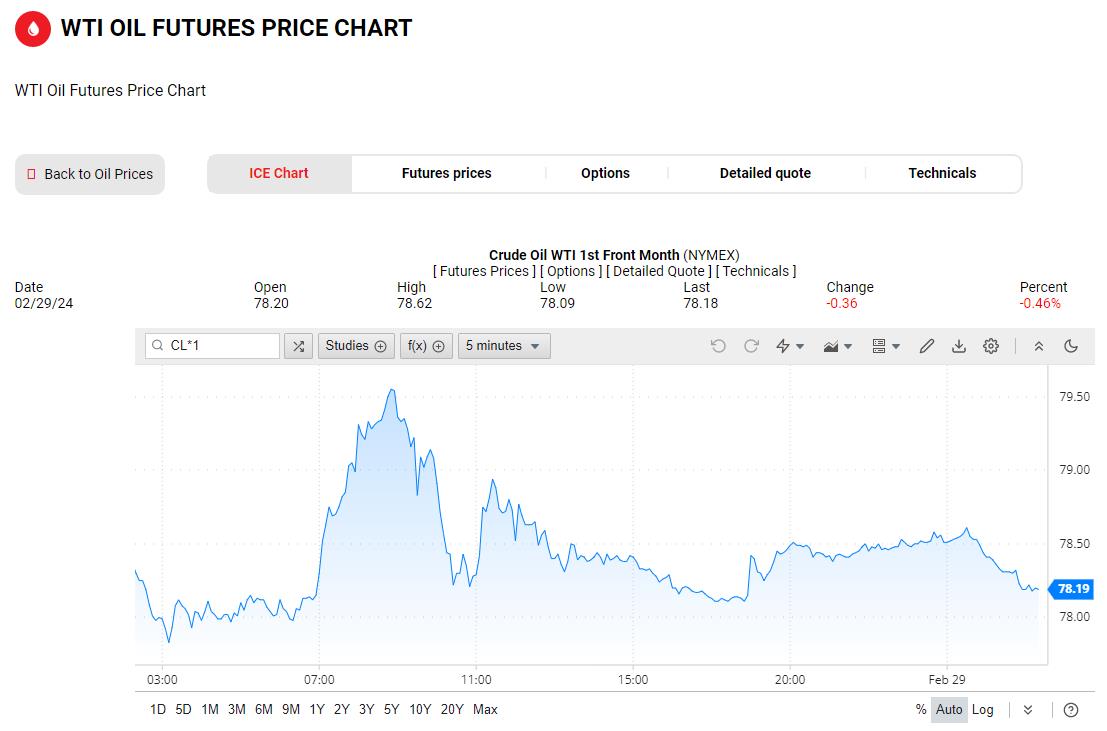Follow the bracketed Detailed Quote link
Image resolution: width=1107 pixels, height=731 pixels.
coord(659,271)
